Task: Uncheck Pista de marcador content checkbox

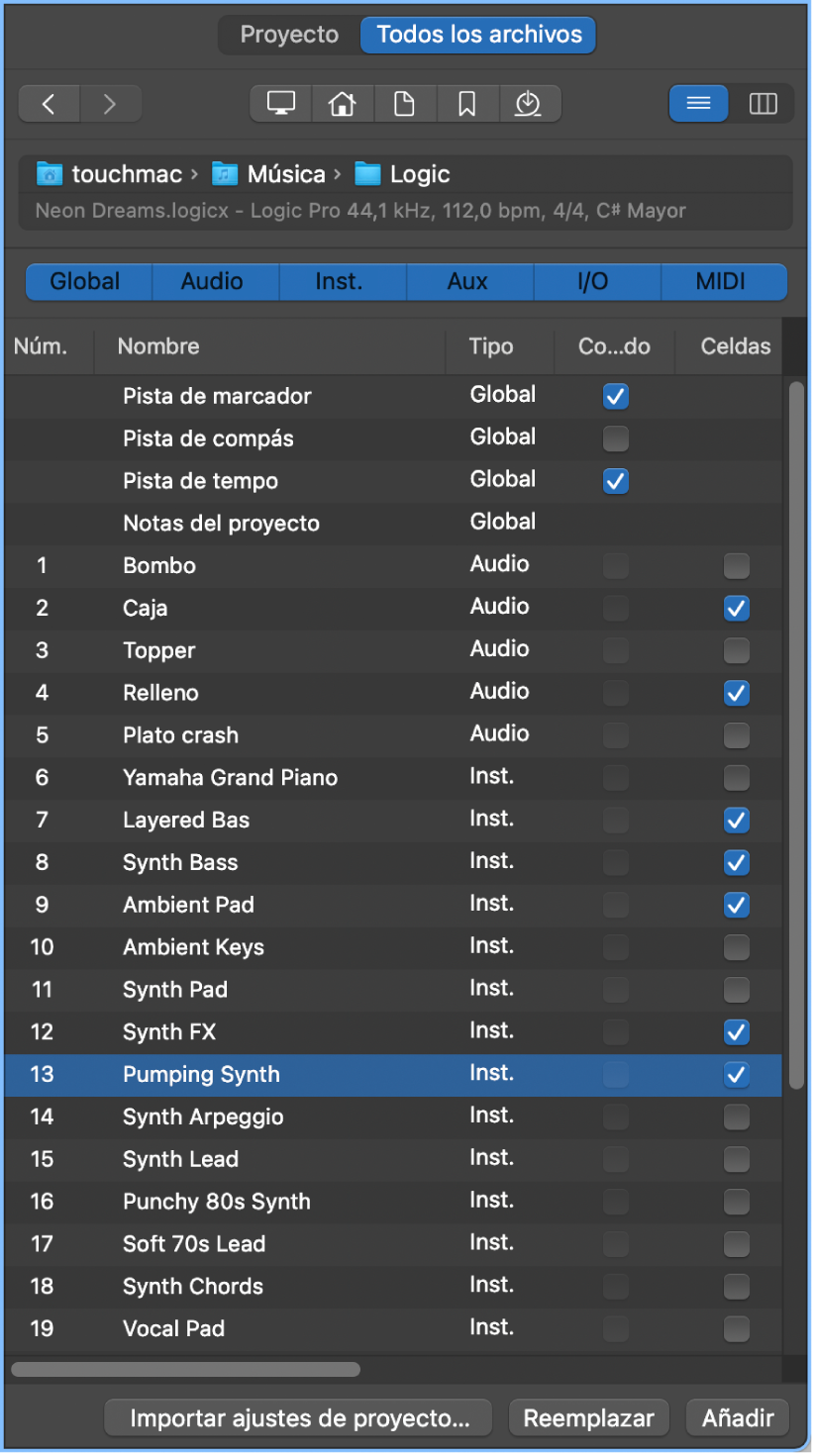Action: coord(616,397)
